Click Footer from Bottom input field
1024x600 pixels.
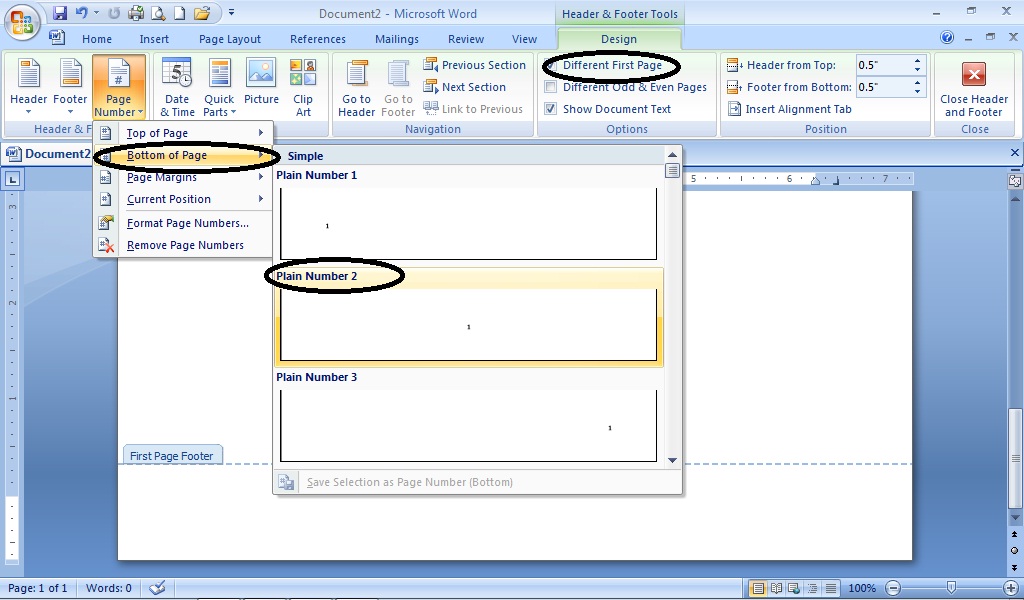[883, 87]
